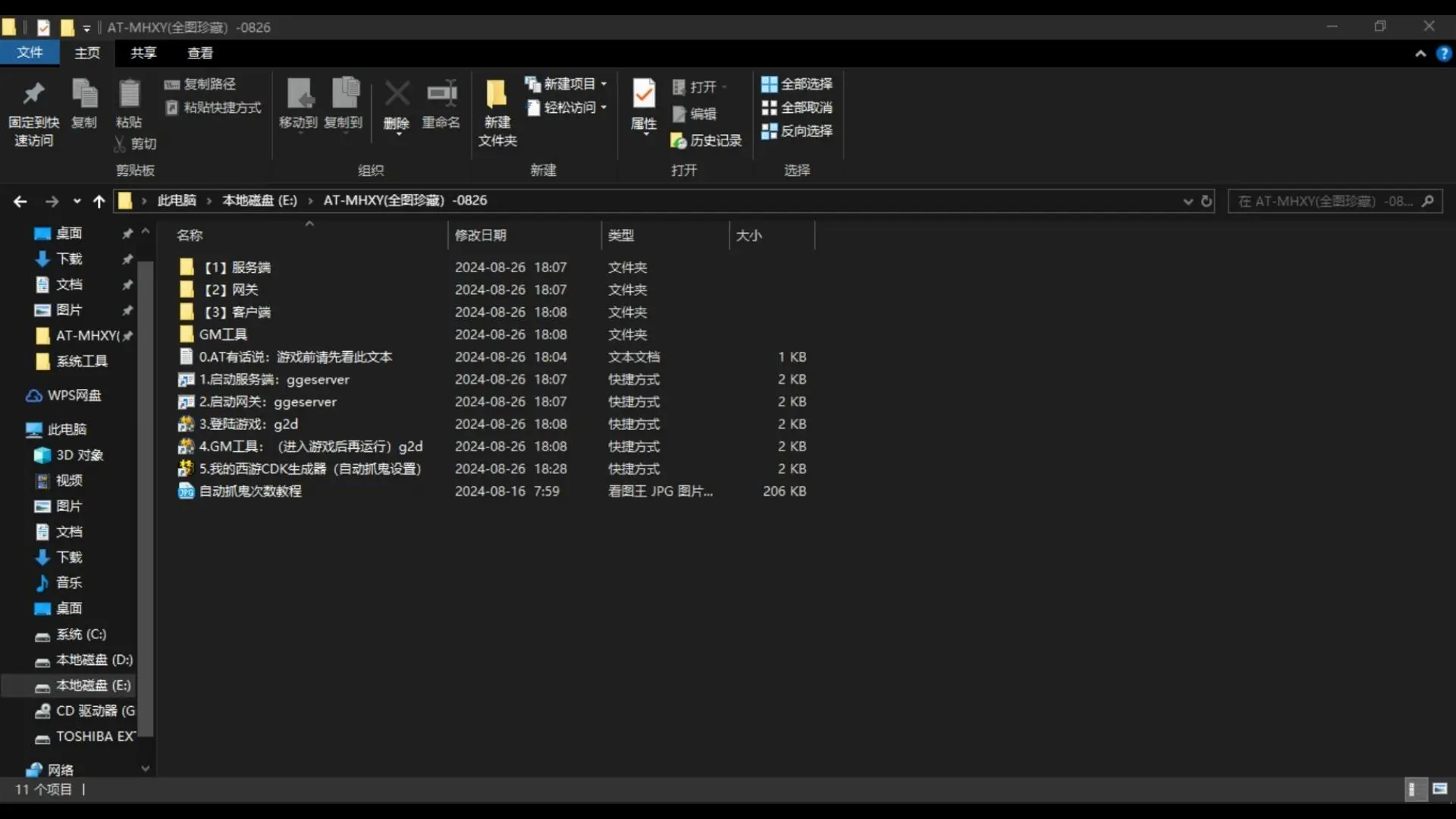Go up one folder level

tap(99, 201)
